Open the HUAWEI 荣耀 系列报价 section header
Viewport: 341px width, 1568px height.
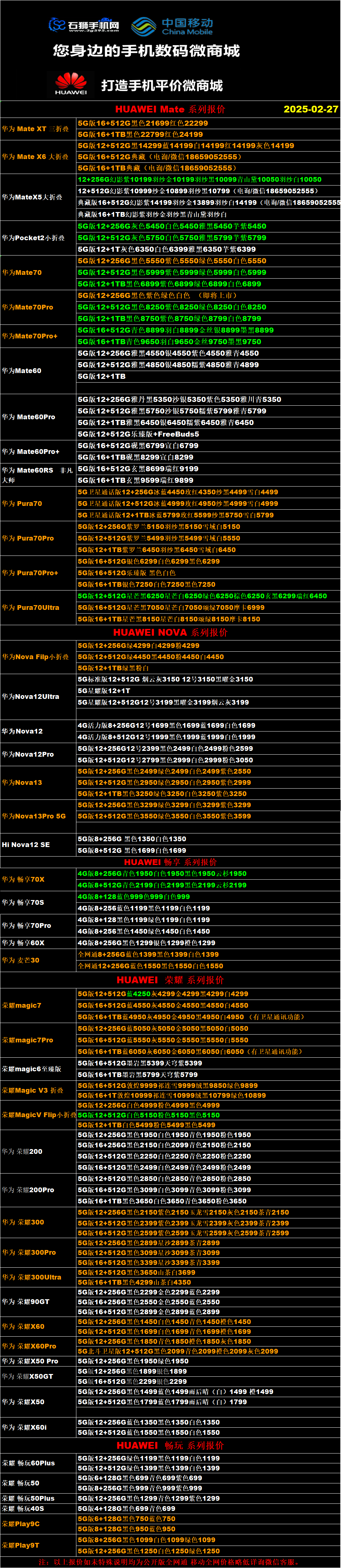point(170,980)
